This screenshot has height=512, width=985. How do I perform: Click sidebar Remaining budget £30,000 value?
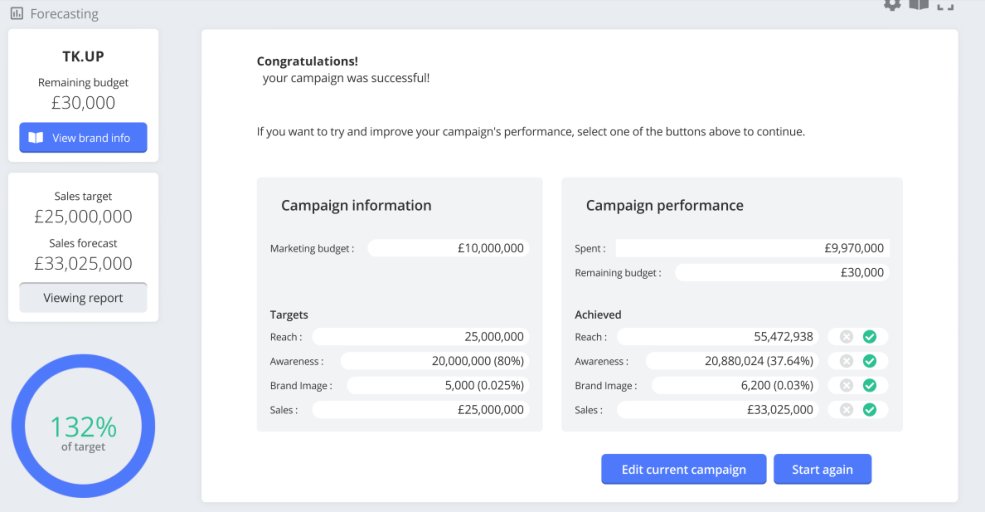pos(83,102)
